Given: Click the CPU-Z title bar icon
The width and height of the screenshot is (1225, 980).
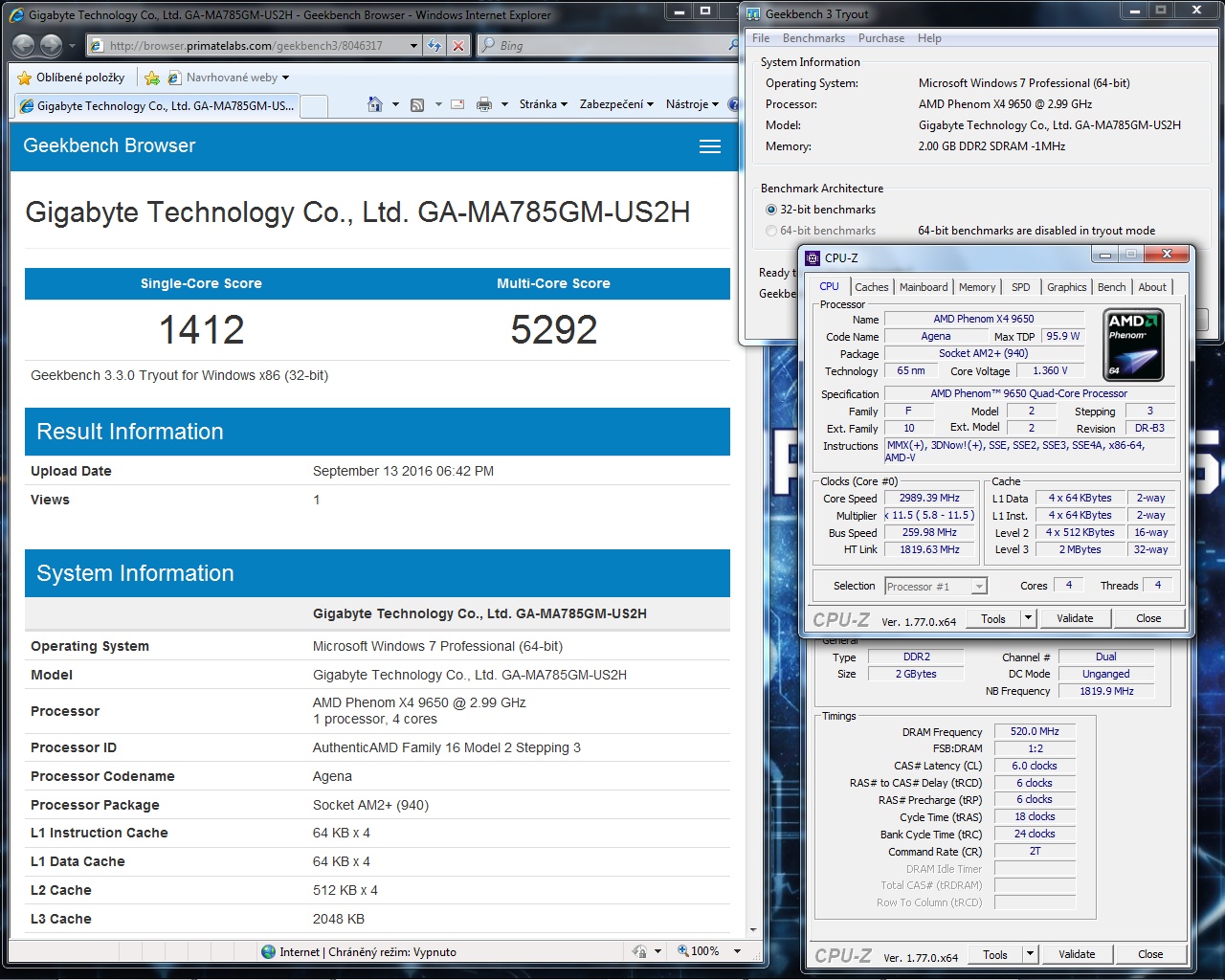Looking at the screenshot, I should click(x=813, y=257).
